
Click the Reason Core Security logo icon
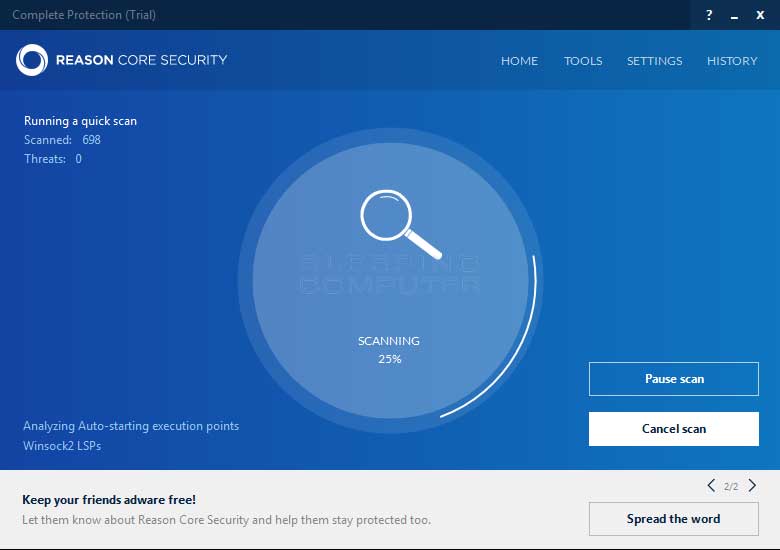32,60
